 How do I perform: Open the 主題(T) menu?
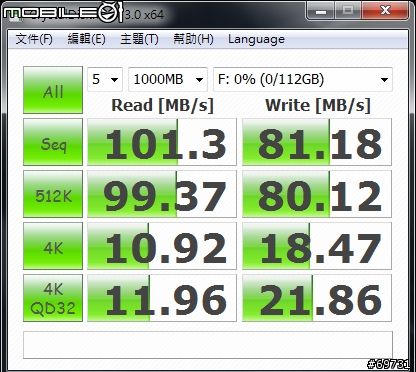coord(139,39)
